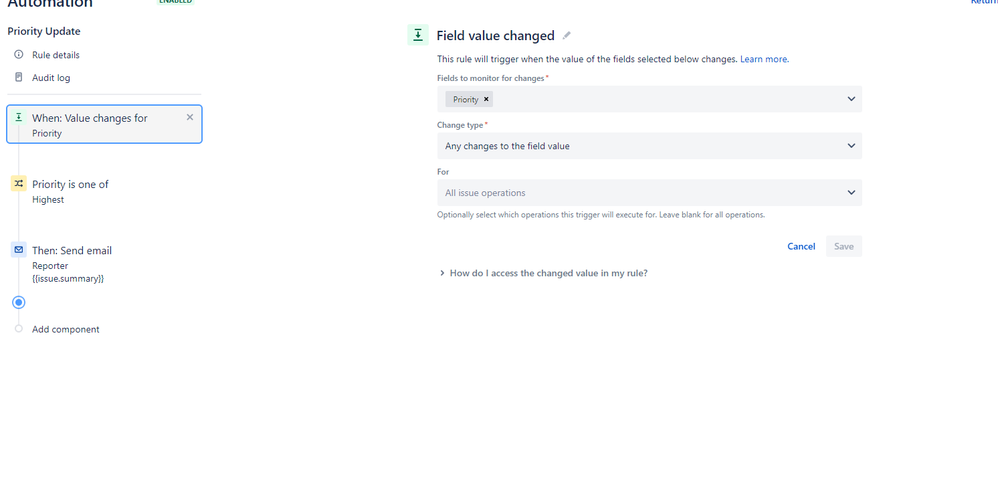Screen dimensions: 998x485
Task: Click the Cancel button
Action: coord(801,246)
